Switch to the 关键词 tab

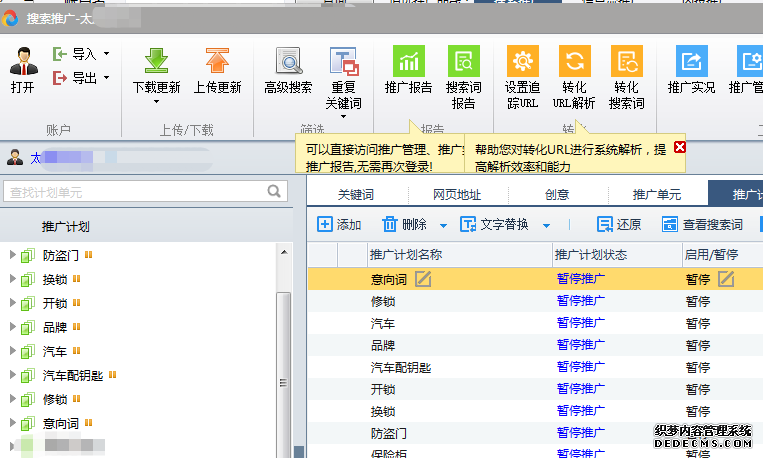tap(355, 194)
